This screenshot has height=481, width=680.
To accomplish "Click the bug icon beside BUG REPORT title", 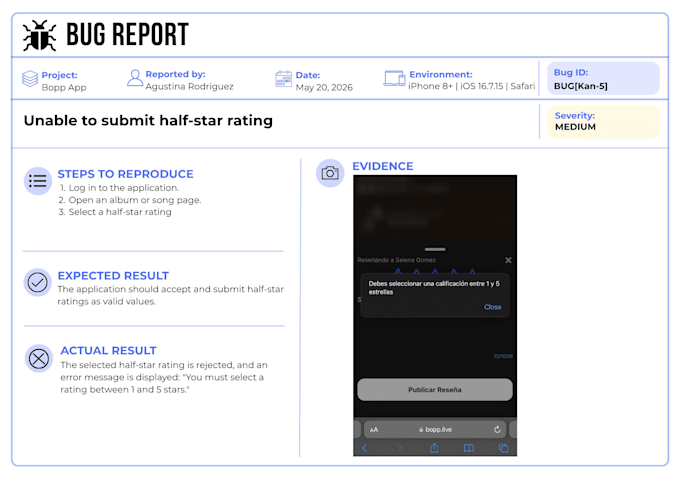I will (39, 36).
